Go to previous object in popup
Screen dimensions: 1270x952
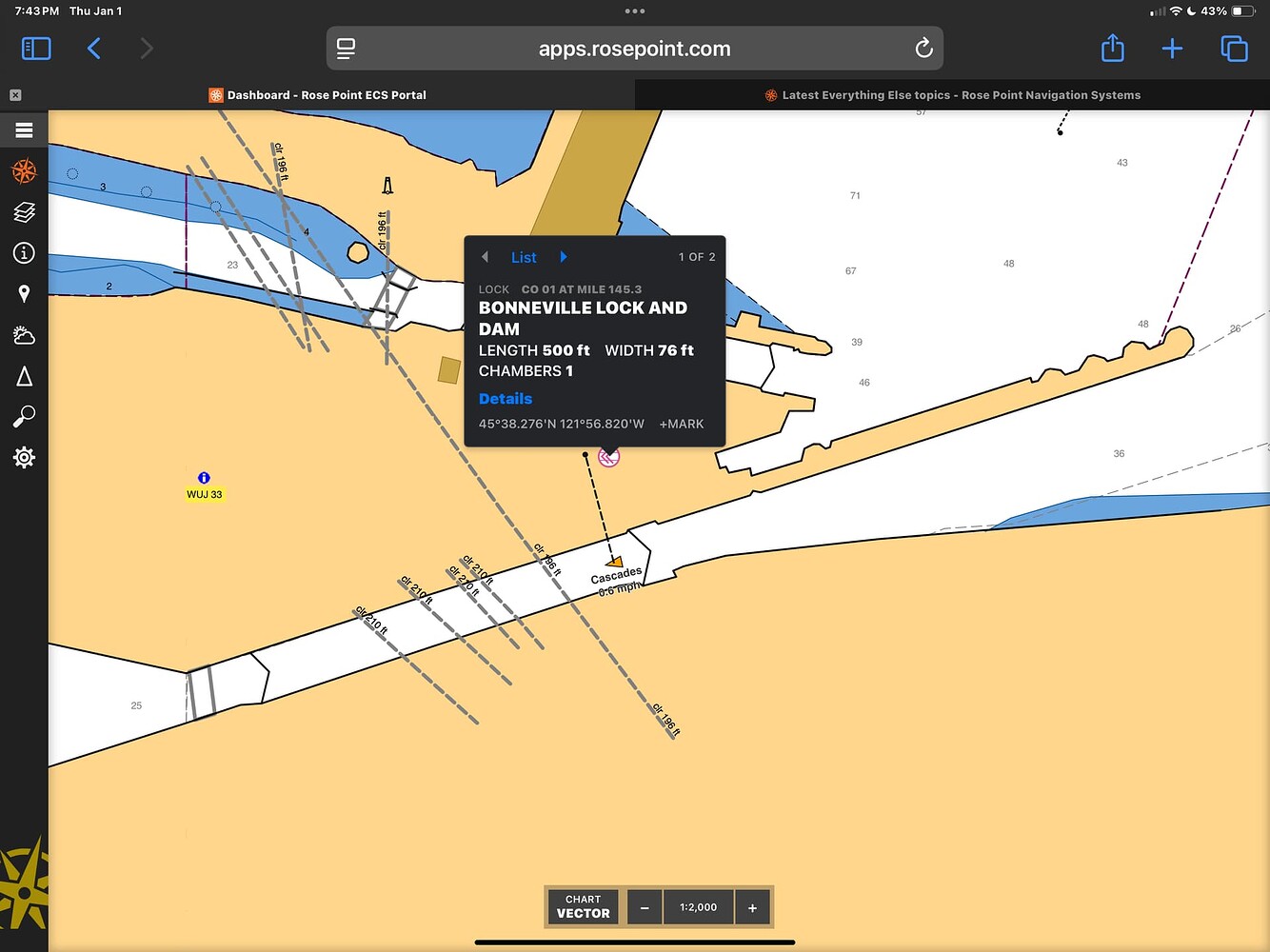point(486,257)
